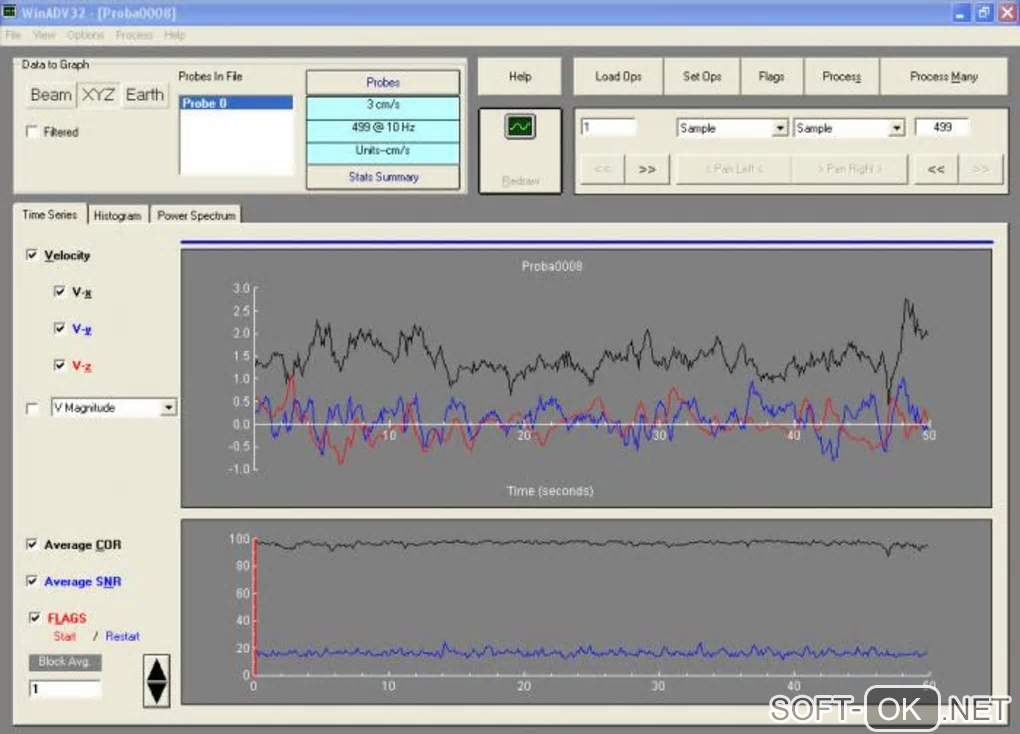Jump back with right-side << button
This screenshot has width=1020, height=734.
[x=935, y=169]
